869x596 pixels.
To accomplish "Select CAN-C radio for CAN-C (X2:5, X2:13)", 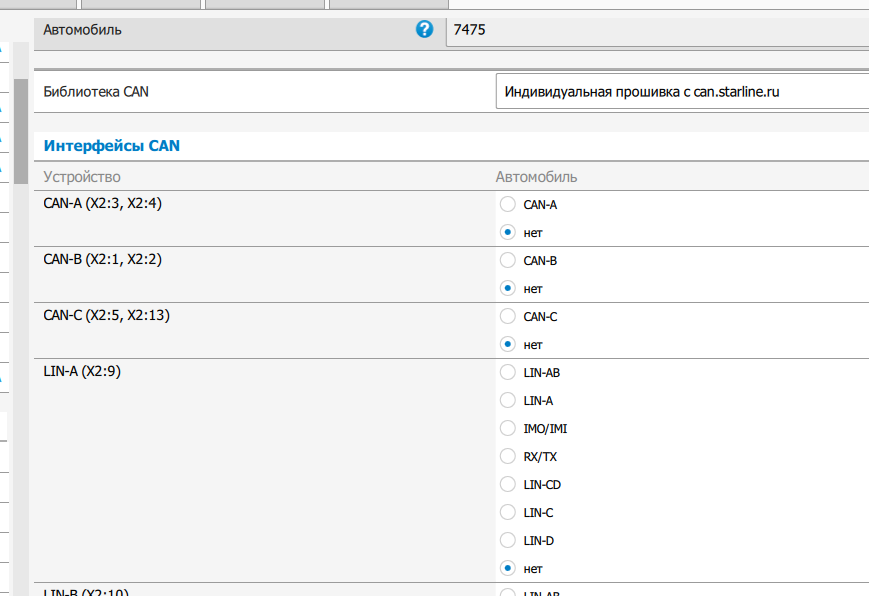I will (x=508, y=316).
